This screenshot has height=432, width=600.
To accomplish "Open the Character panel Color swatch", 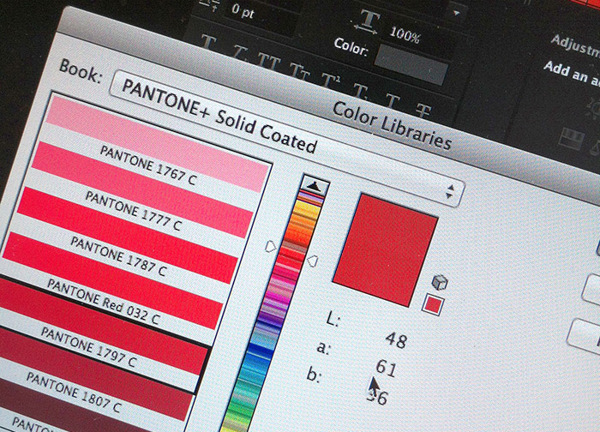I will point(411,64).
